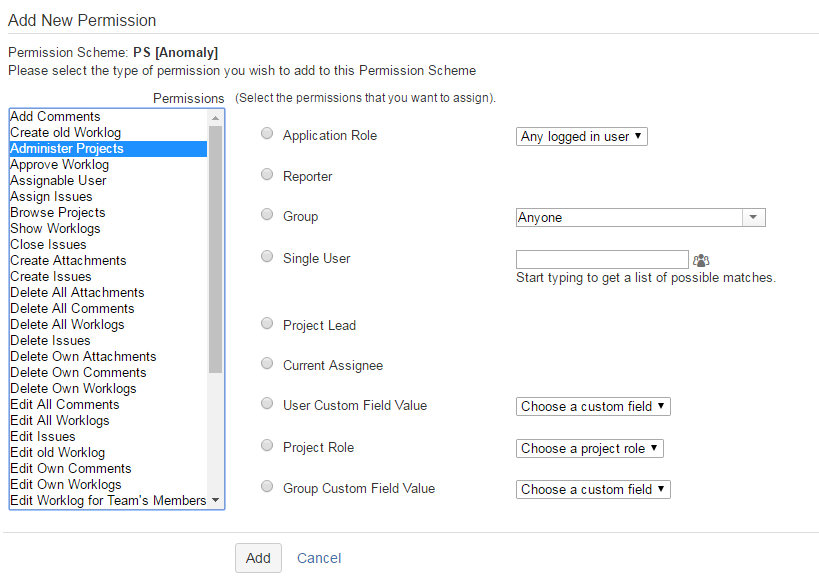Select the Application Role radio button
Image resolution: width=819 pixels, height=588 pixels.
point(267,134)
